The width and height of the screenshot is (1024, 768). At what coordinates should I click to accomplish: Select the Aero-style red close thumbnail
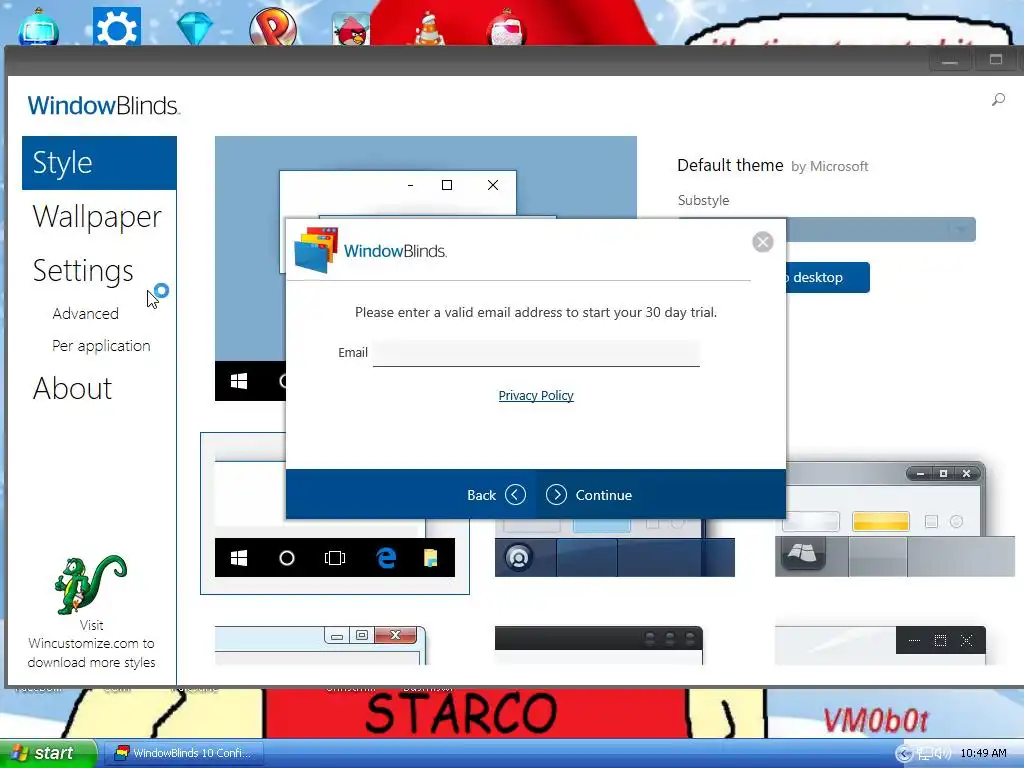[321, 645]
